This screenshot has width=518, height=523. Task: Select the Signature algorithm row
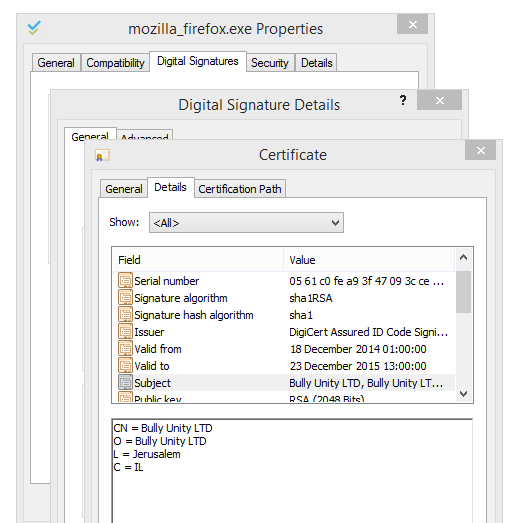(284, 298)
